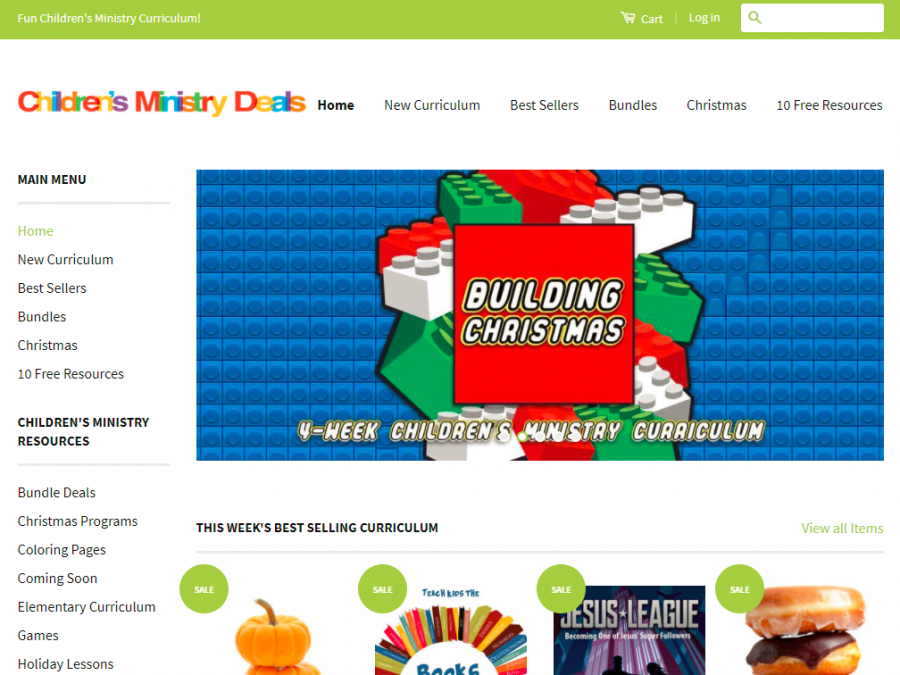Click the Children's Ministry Deals logo

(161, 103)
